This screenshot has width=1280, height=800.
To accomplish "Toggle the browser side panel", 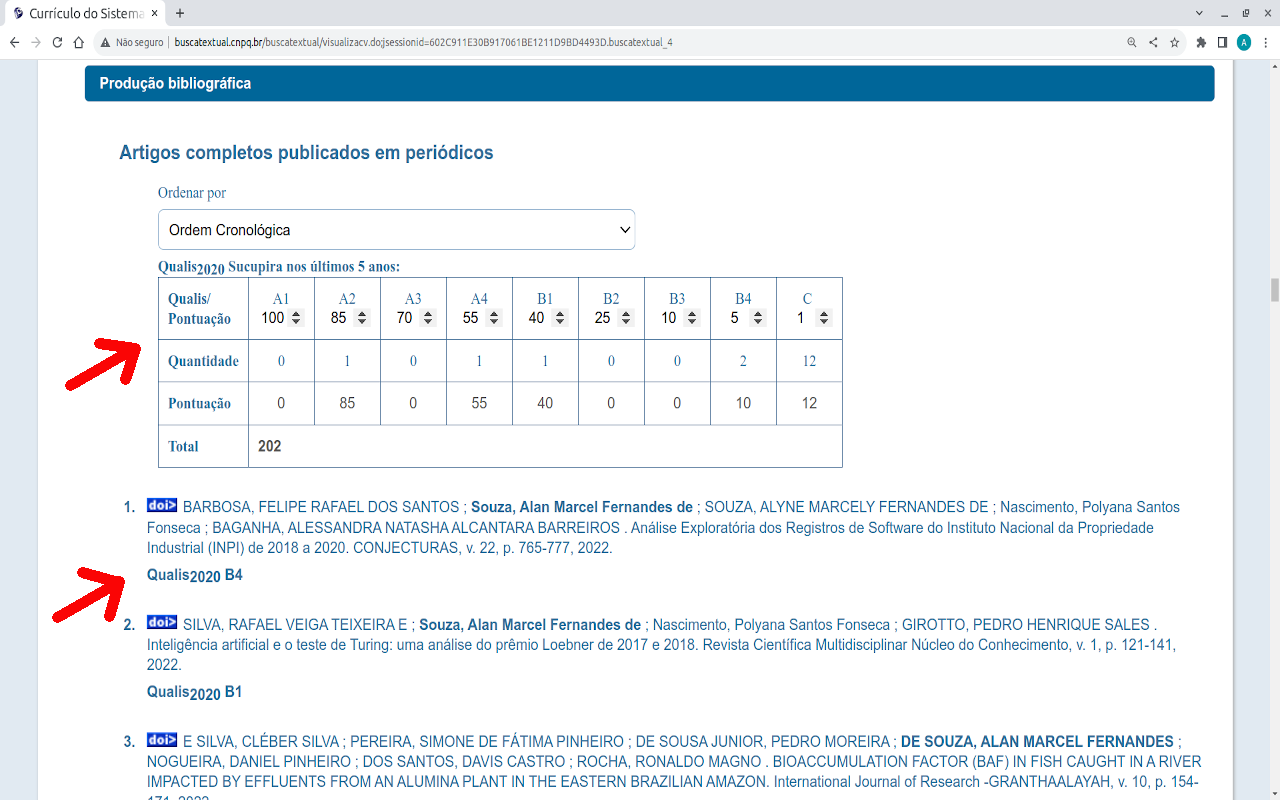I will 1222,42.
